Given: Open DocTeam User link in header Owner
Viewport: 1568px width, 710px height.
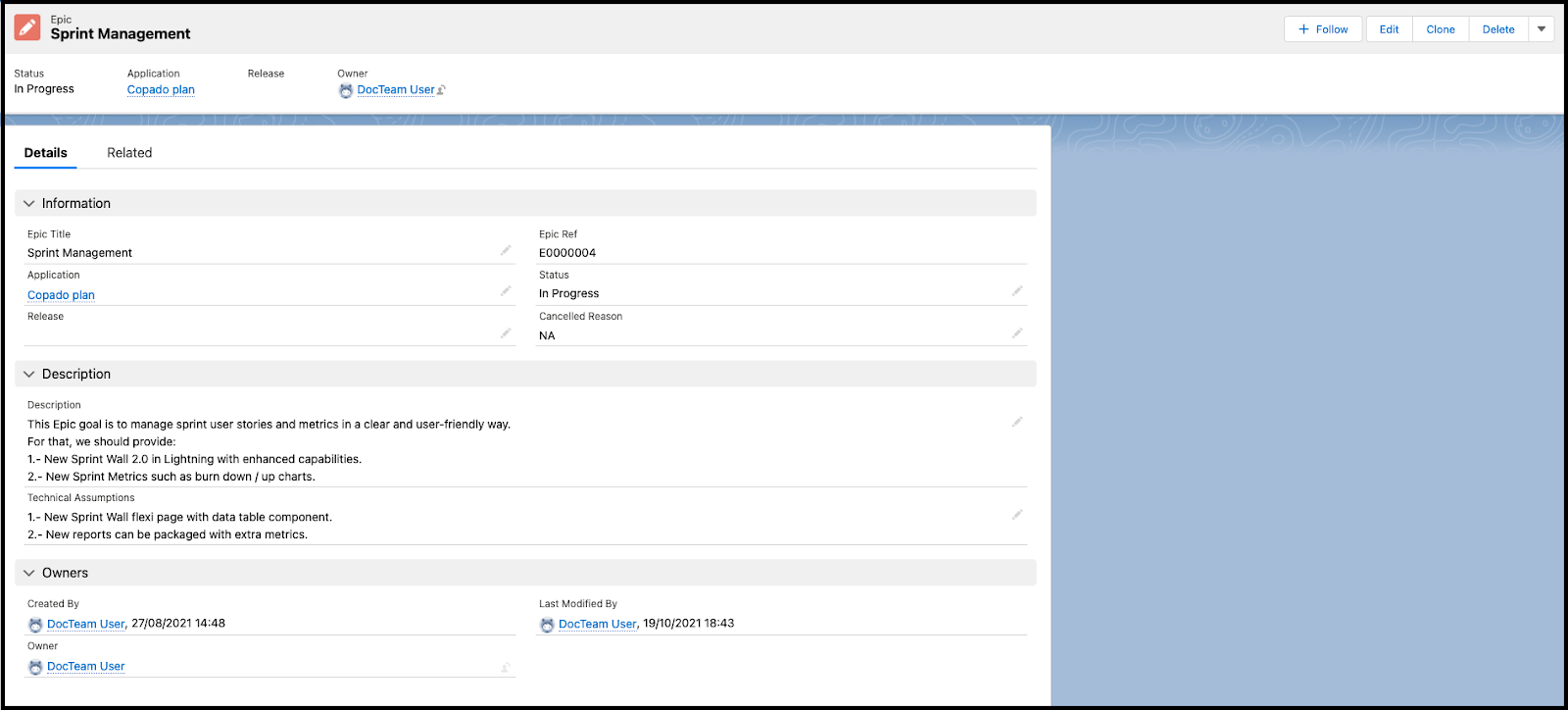Looking at the screenshot, I should pyautogui.click(x=396, y=90).
